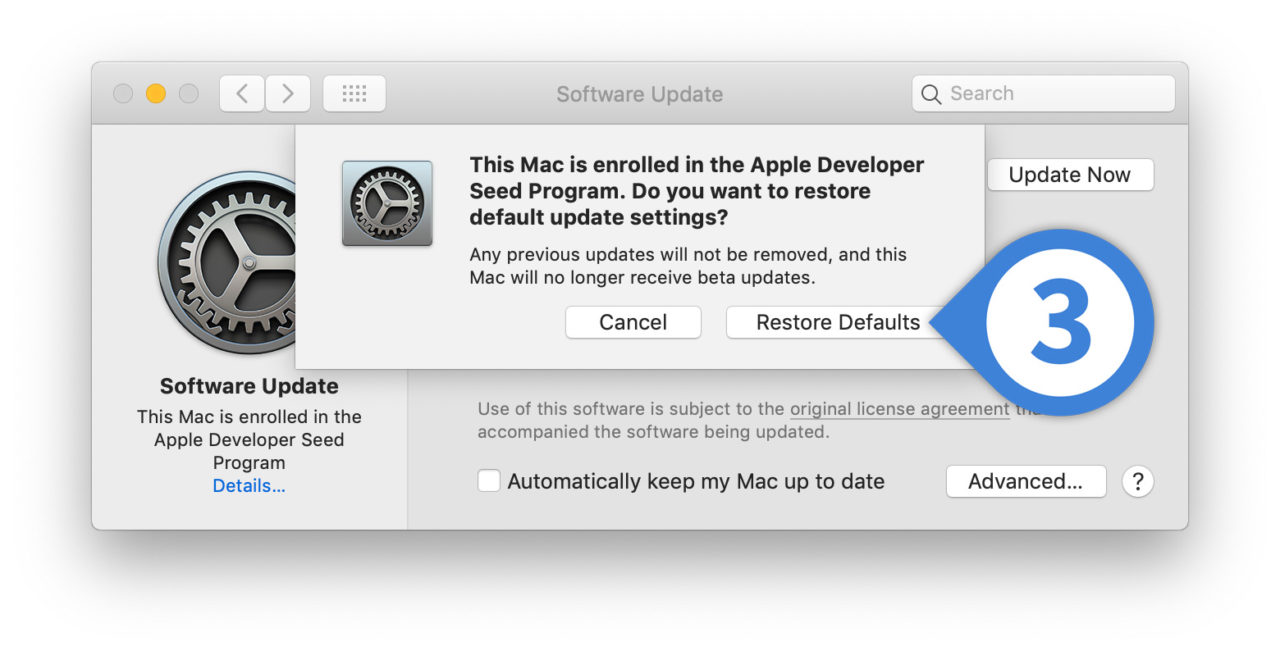The width and height of the screenshot is (1280, 651).
Task: Choose Restore Defaults in the dialog
Action: pos(838,322)
